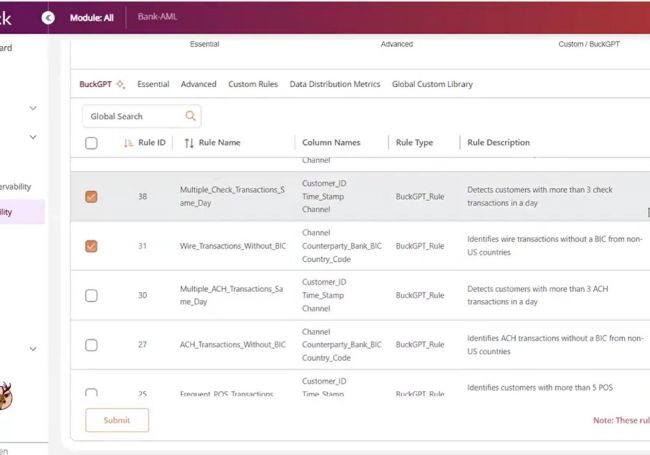650x455 pixels.
Task: Click the 'Note: These rul' text
Action: coord(621,420)
